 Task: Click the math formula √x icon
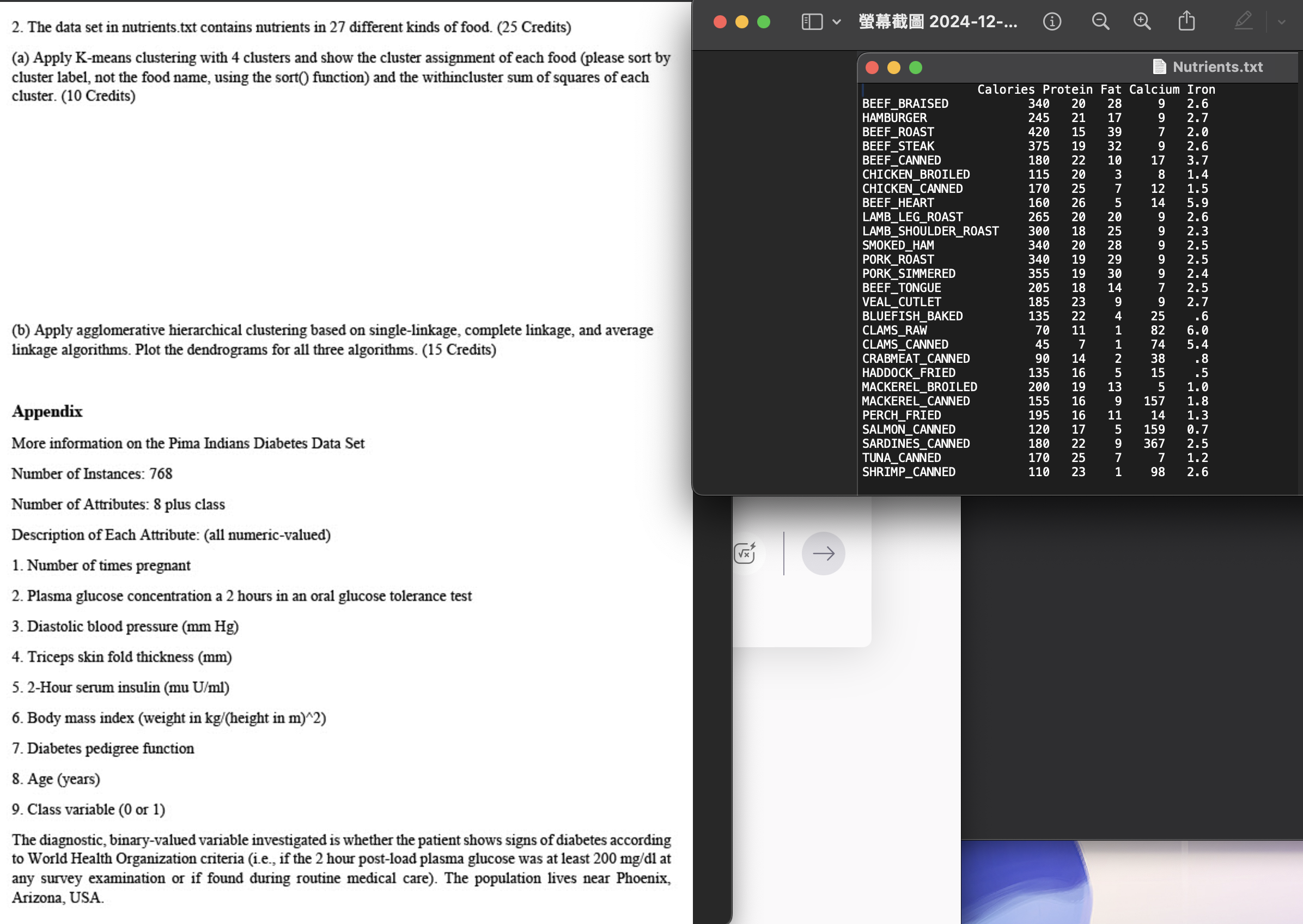[745, 552]
